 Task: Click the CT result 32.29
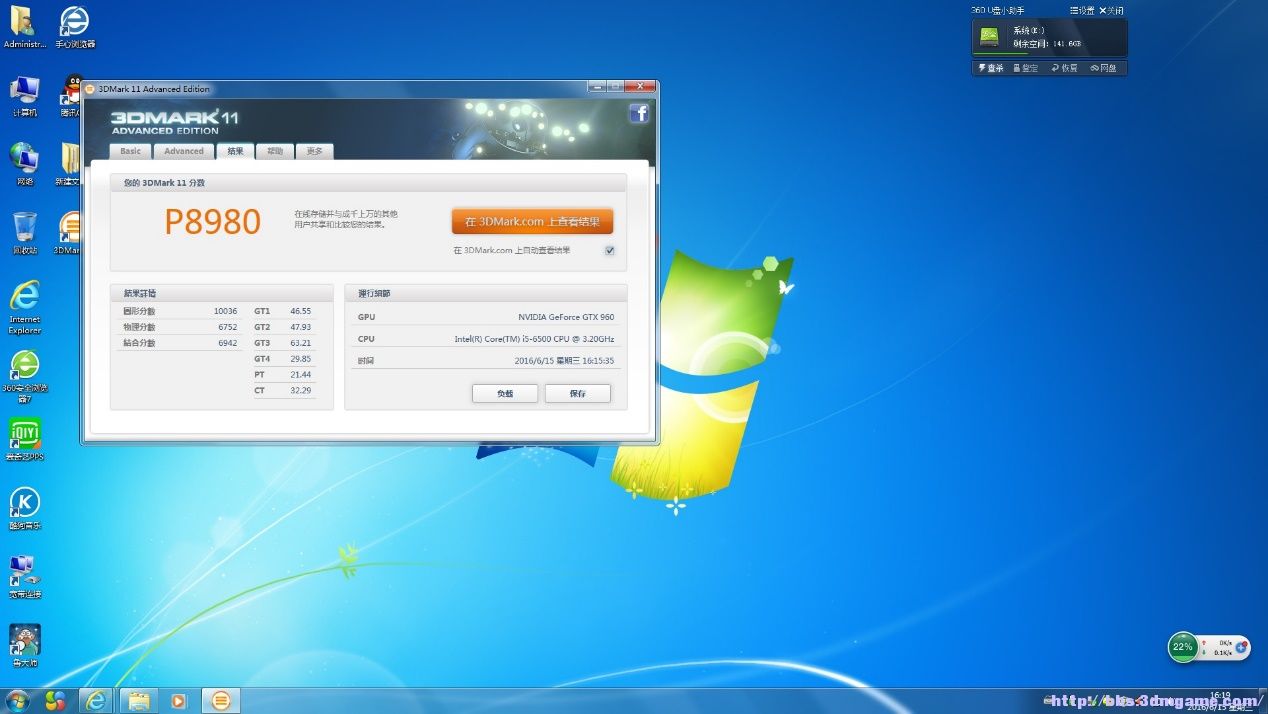point(300,390)
